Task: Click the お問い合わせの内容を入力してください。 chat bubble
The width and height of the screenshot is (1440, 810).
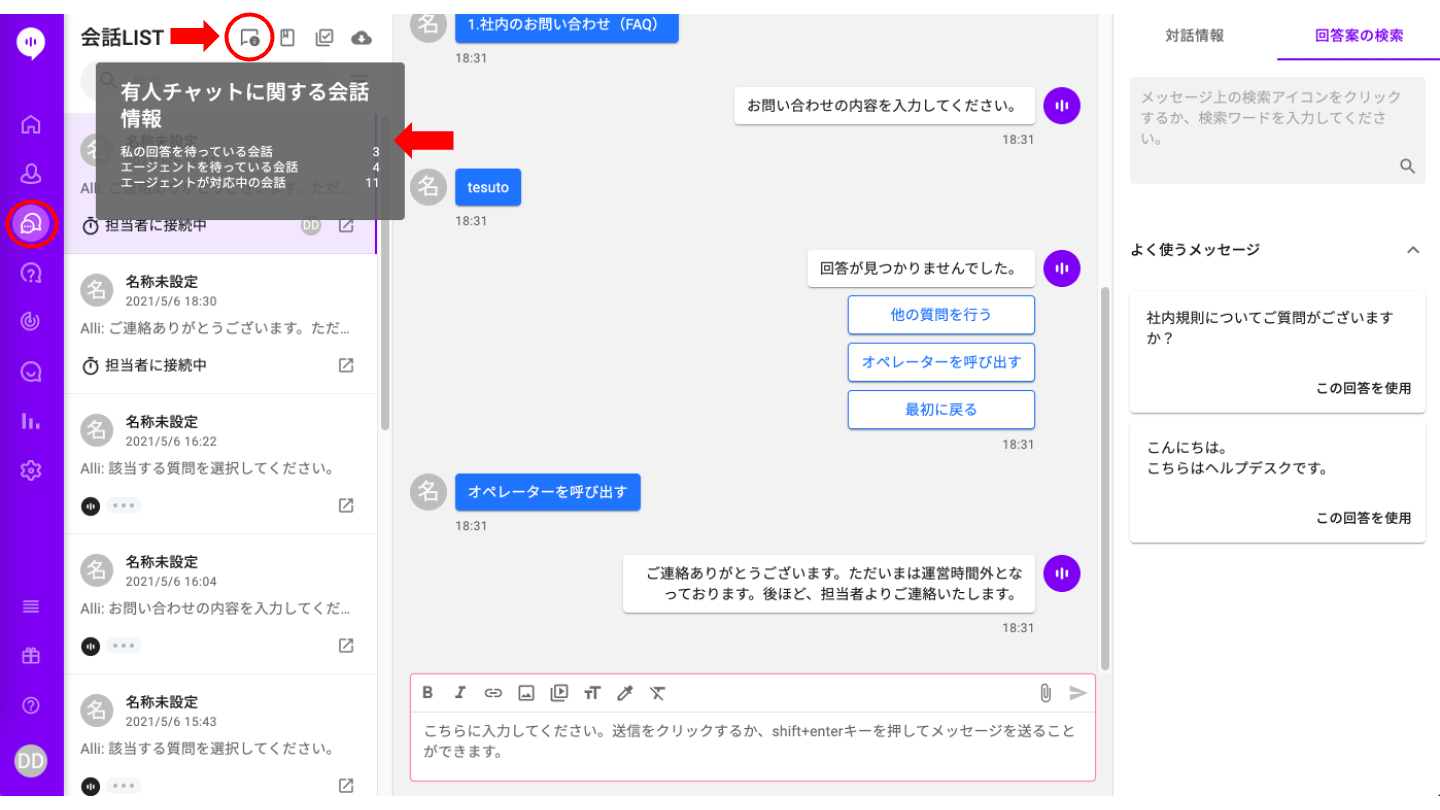Action: point(885,105)
